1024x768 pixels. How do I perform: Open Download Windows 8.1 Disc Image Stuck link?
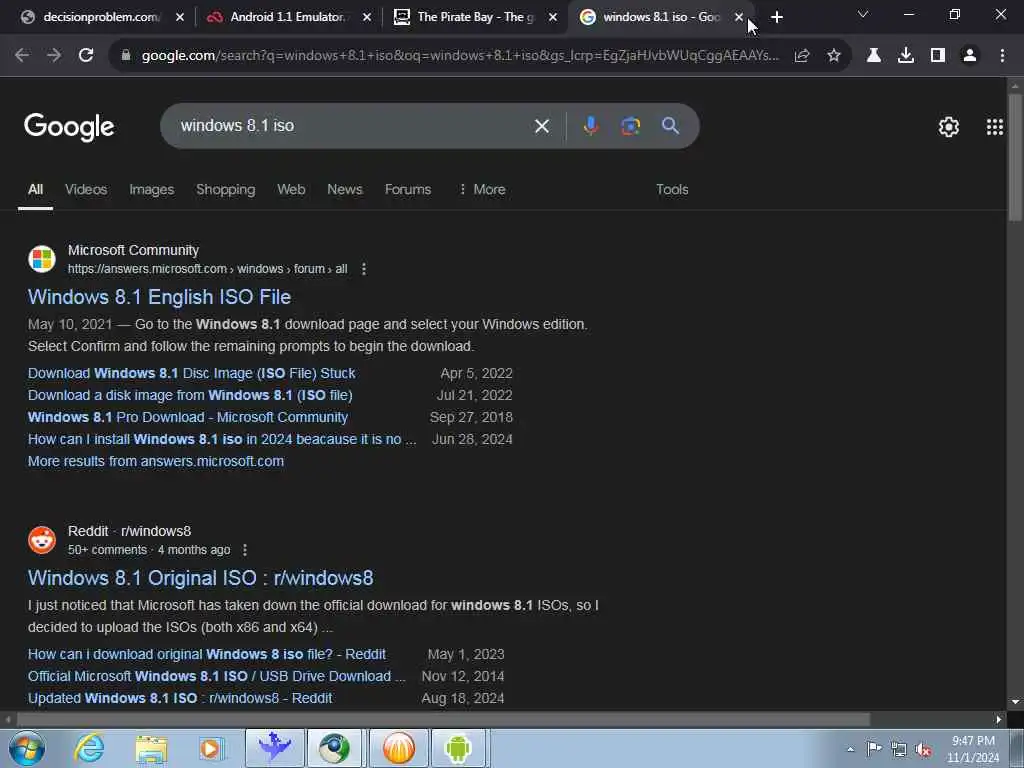tap(191, 374)
